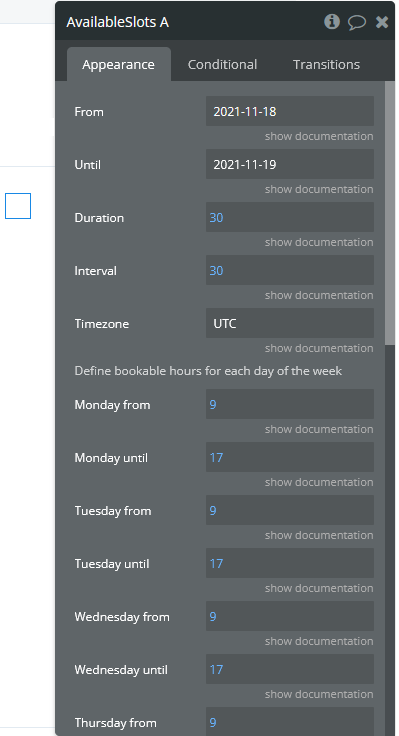Close the AvailableSlots A panel
Screen dimensions: 399x736
tap(382, 22)
